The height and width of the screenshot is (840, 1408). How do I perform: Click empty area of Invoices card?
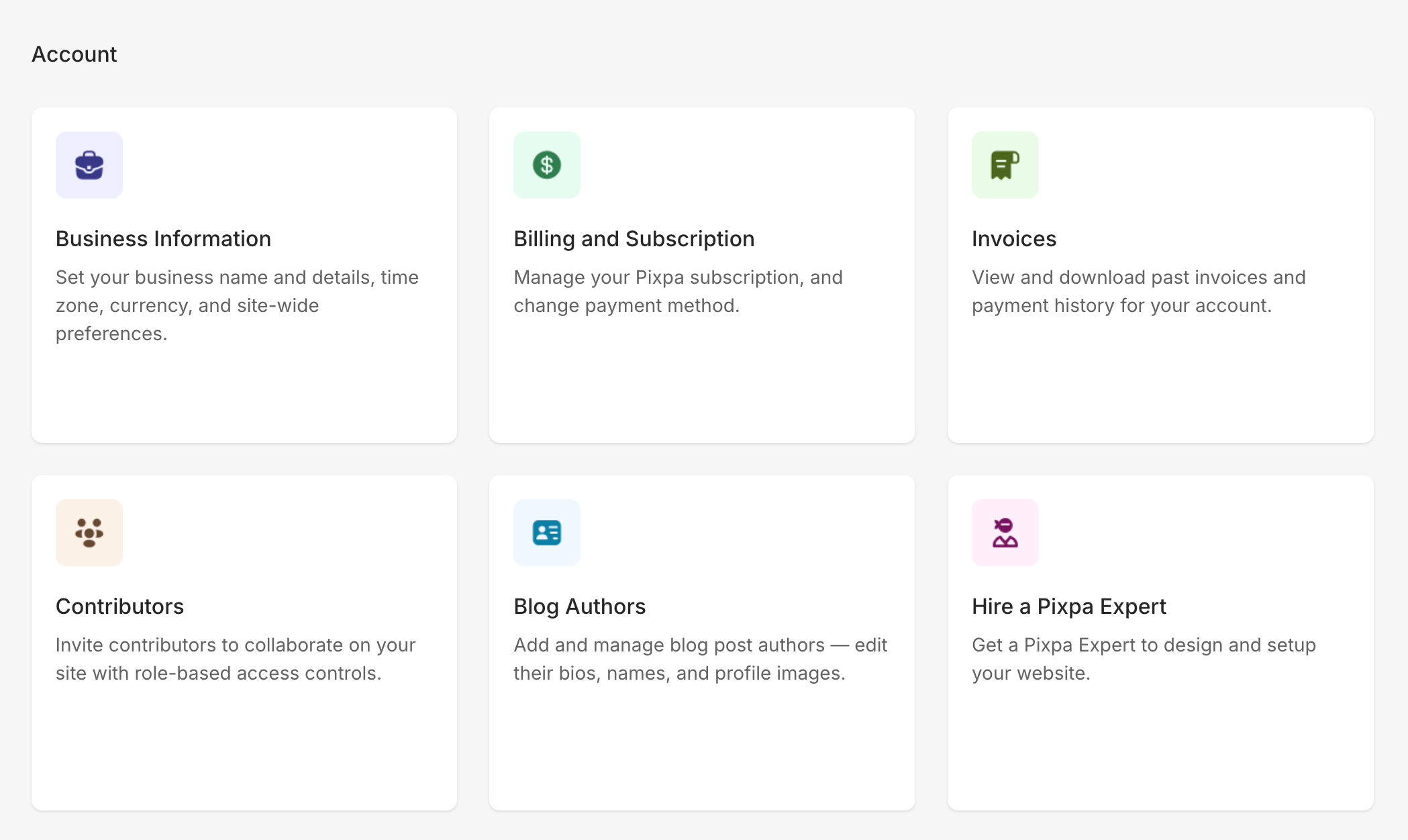pyautogui.click(x=1160, y=382)
